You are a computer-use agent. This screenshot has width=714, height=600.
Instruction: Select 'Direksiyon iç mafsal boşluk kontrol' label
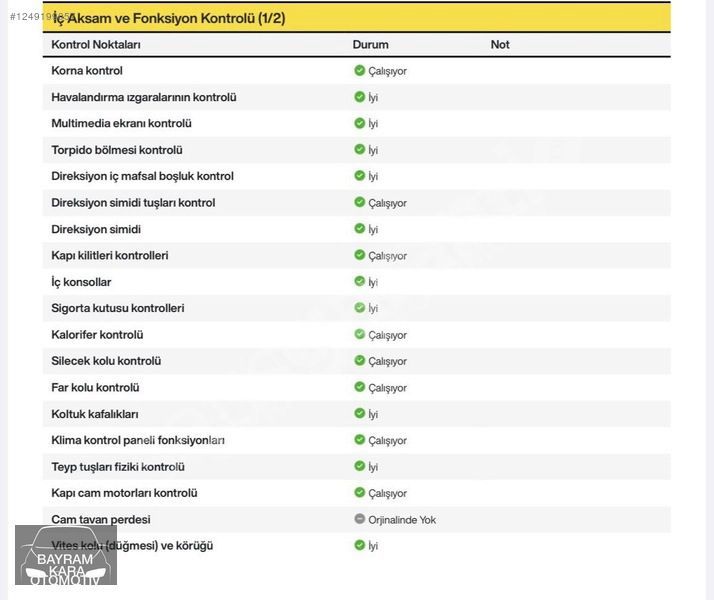(x=143, y=176)
